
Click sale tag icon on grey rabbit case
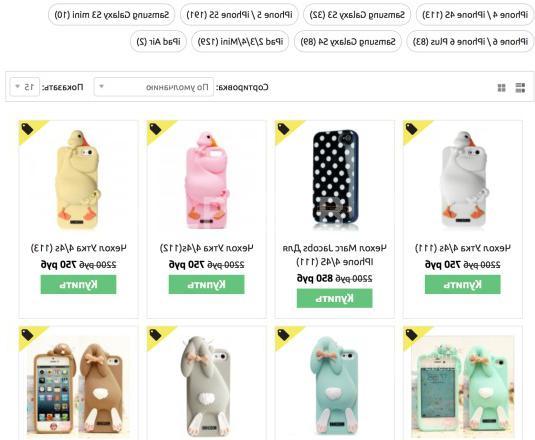click(x=155, y=335)
